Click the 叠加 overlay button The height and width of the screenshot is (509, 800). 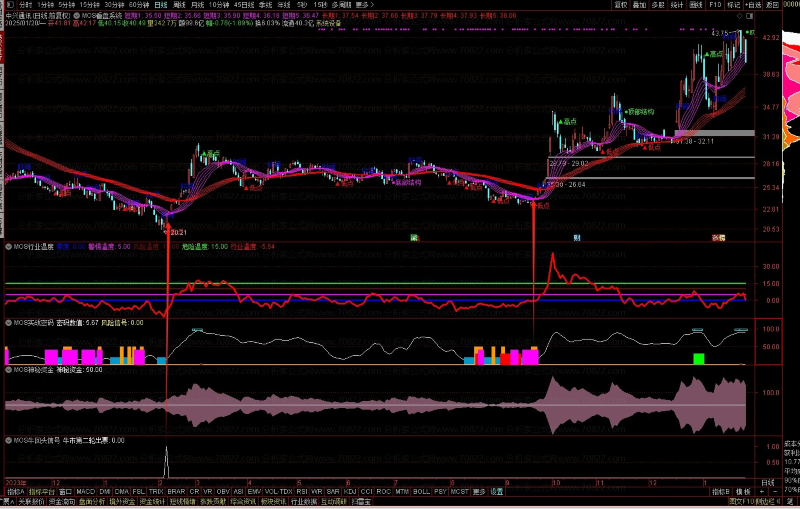tap(639, 5)
